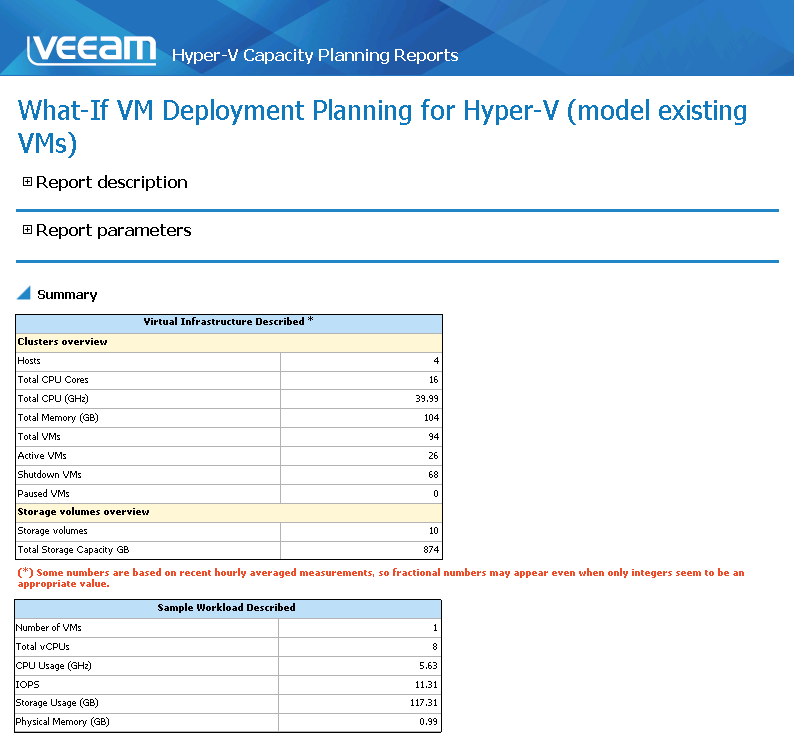
Task: Click the storage usage value 117.31
Action: point(424,703)
